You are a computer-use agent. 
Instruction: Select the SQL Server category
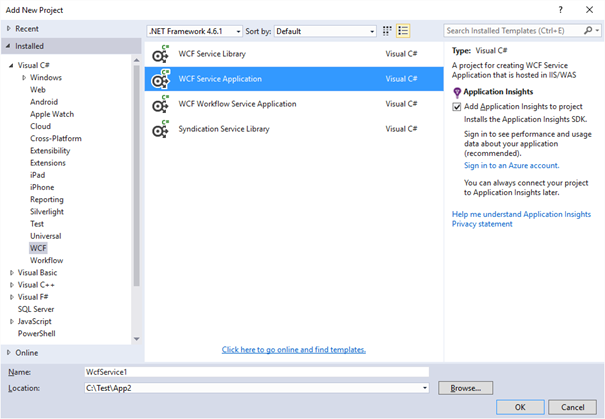point(36,309)
